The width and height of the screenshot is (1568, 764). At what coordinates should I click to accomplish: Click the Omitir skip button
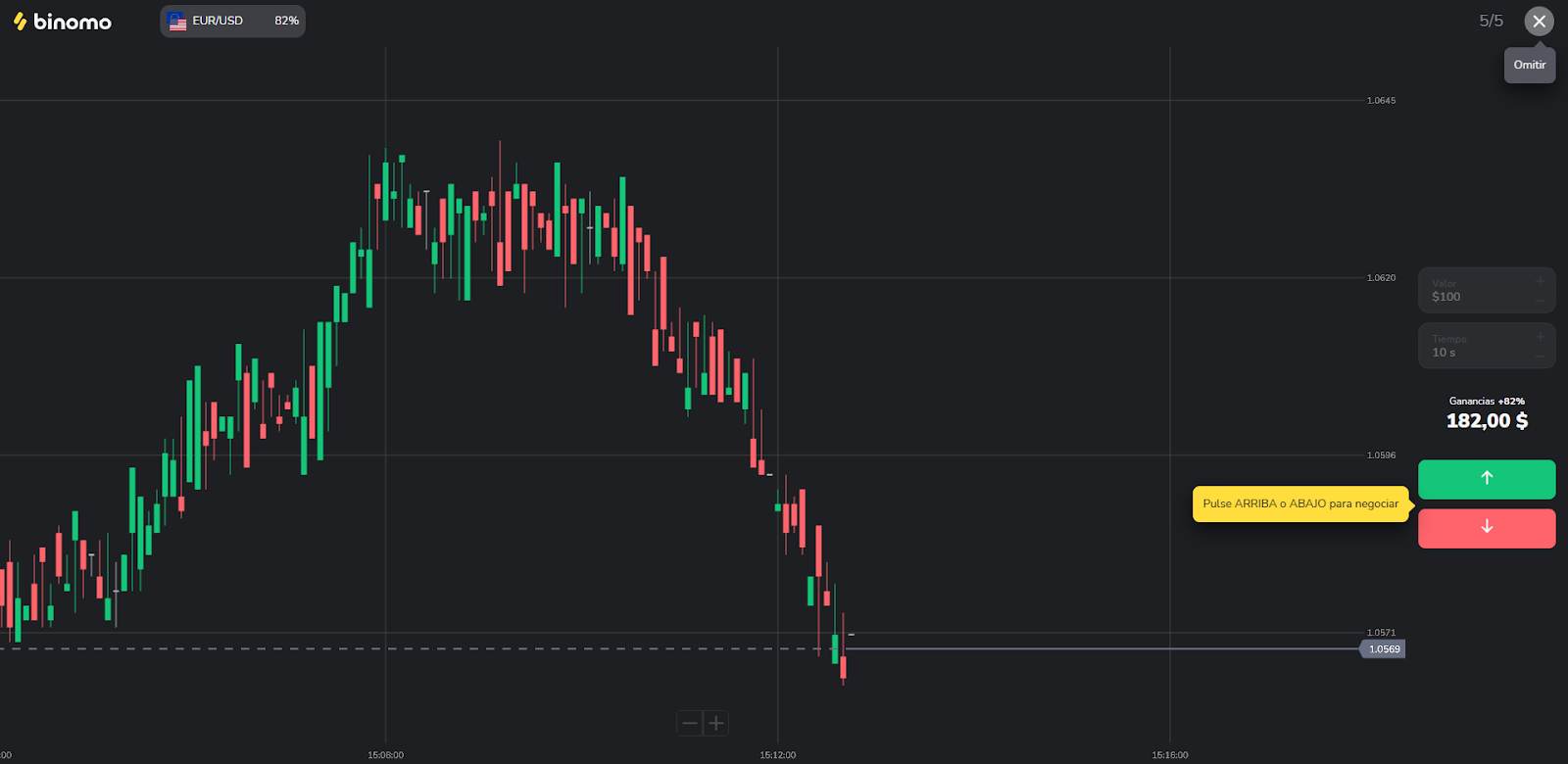pos(1529,66)
